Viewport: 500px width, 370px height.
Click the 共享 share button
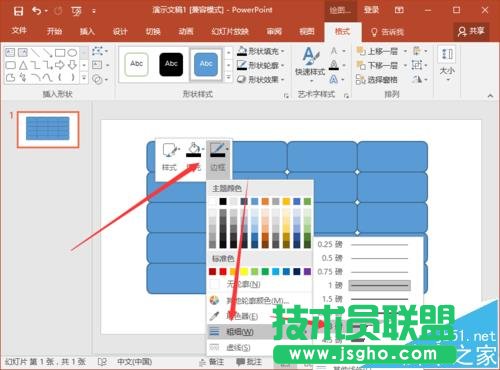[x=471, y=32]
